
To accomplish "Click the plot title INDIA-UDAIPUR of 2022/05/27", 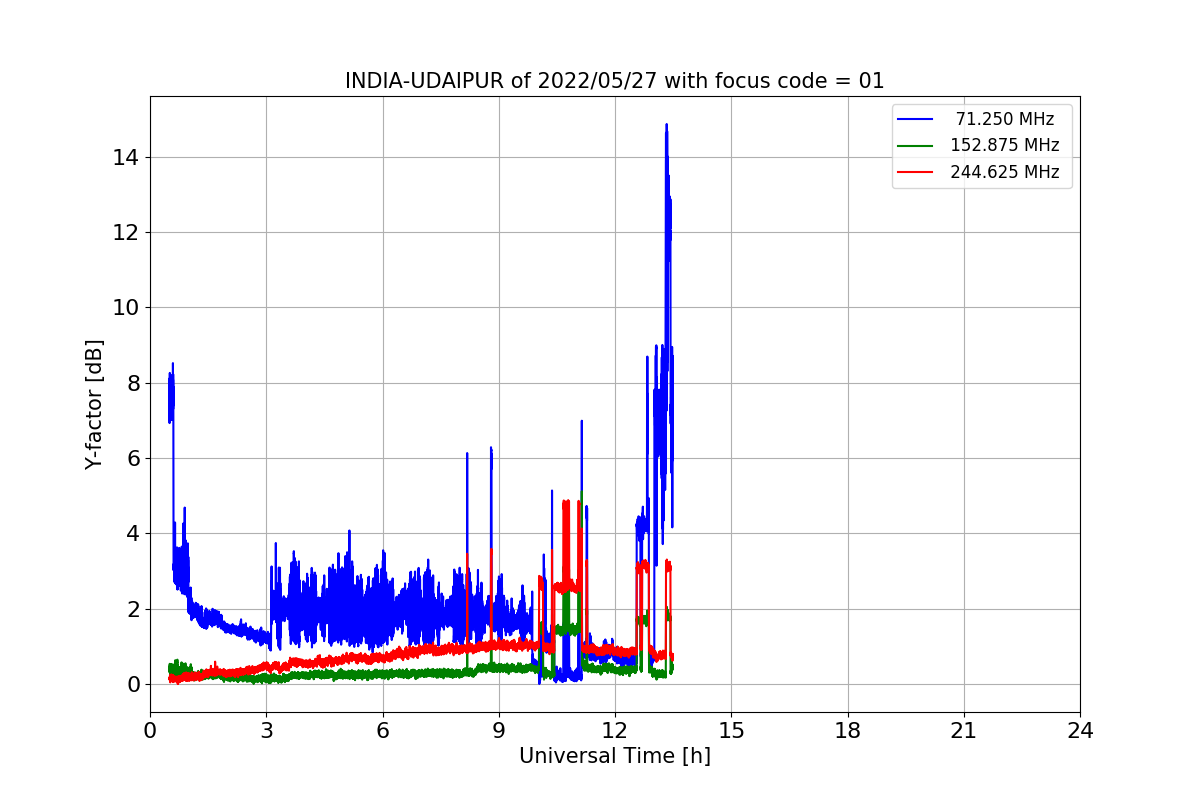I will 614,81.
